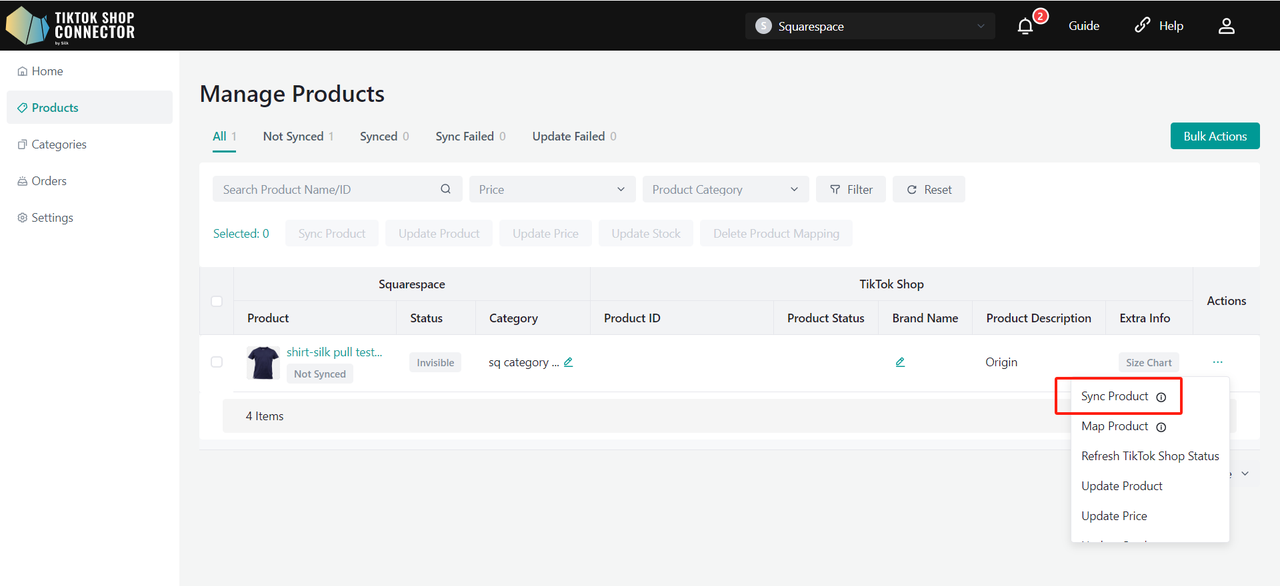
Task: Click the Bulk Actions button
Action: click(1215, 136)
